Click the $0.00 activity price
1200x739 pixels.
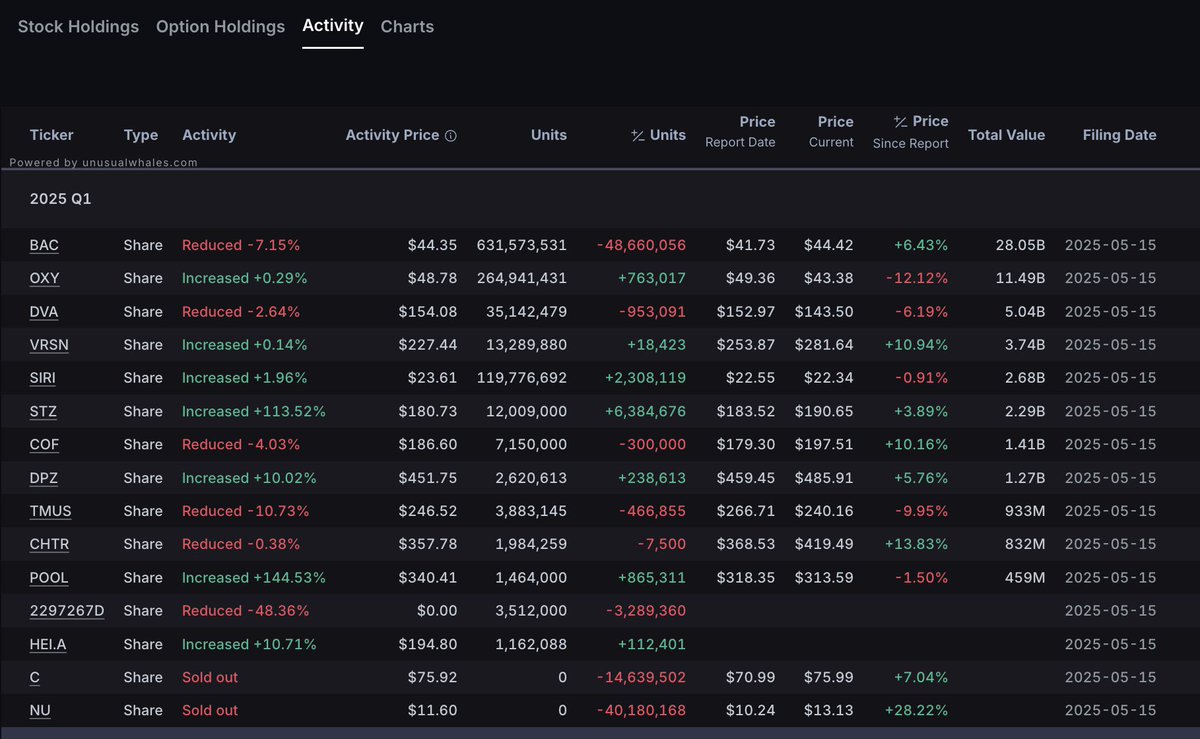436,610
